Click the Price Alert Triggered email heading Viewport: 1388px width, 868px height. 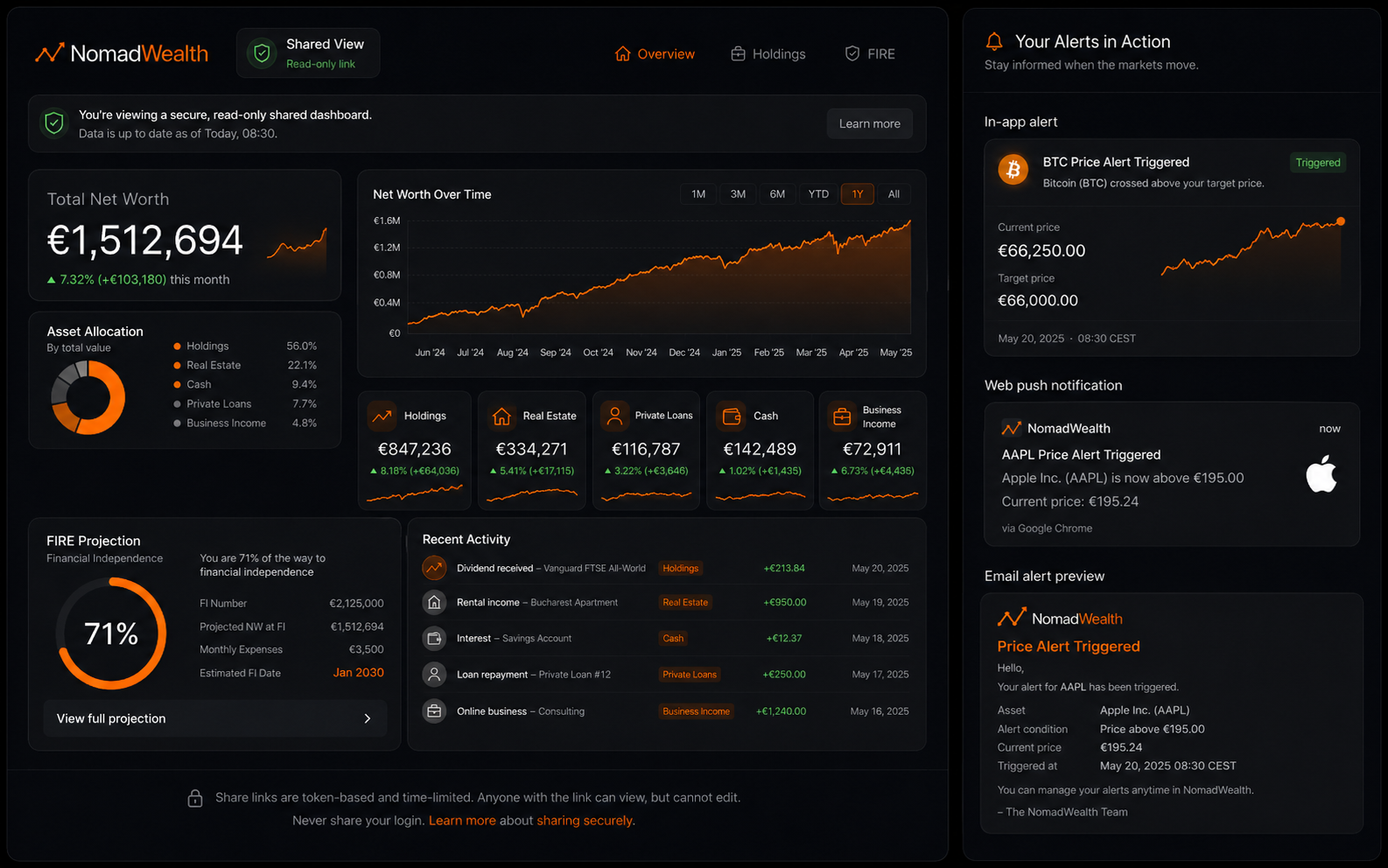coord(1069,647)
